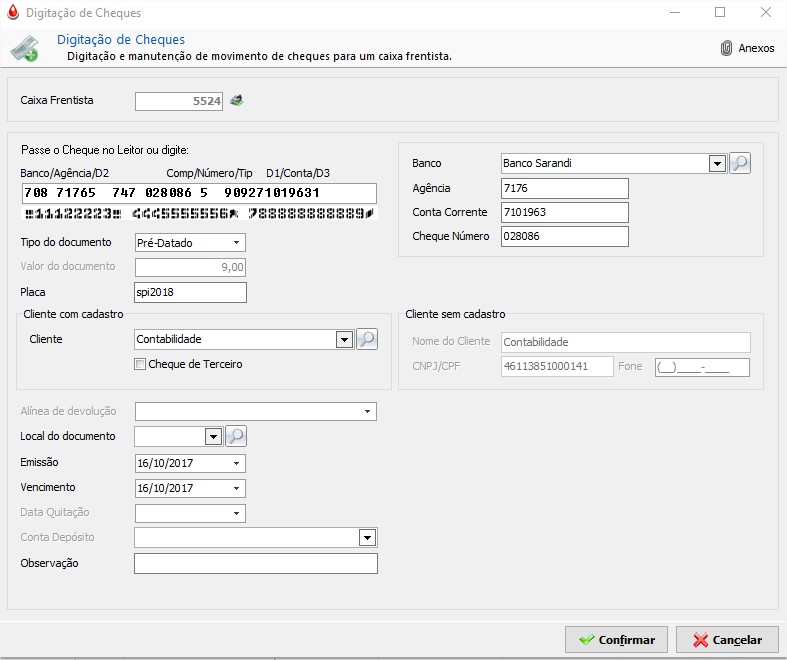Maximize the Digitação de Cheques window

coord(720,13)
